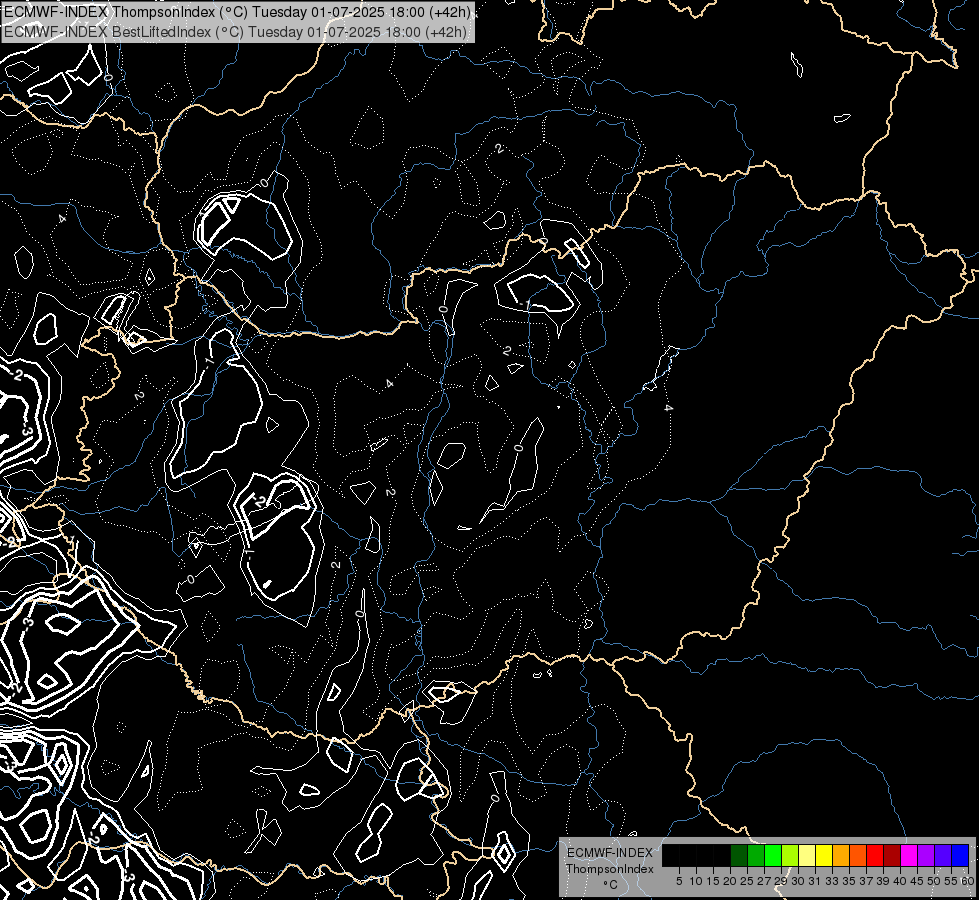Click legend tick value 10
Image resolution: width=979 pixels, height=900 pixels.
tap(696, 881)
